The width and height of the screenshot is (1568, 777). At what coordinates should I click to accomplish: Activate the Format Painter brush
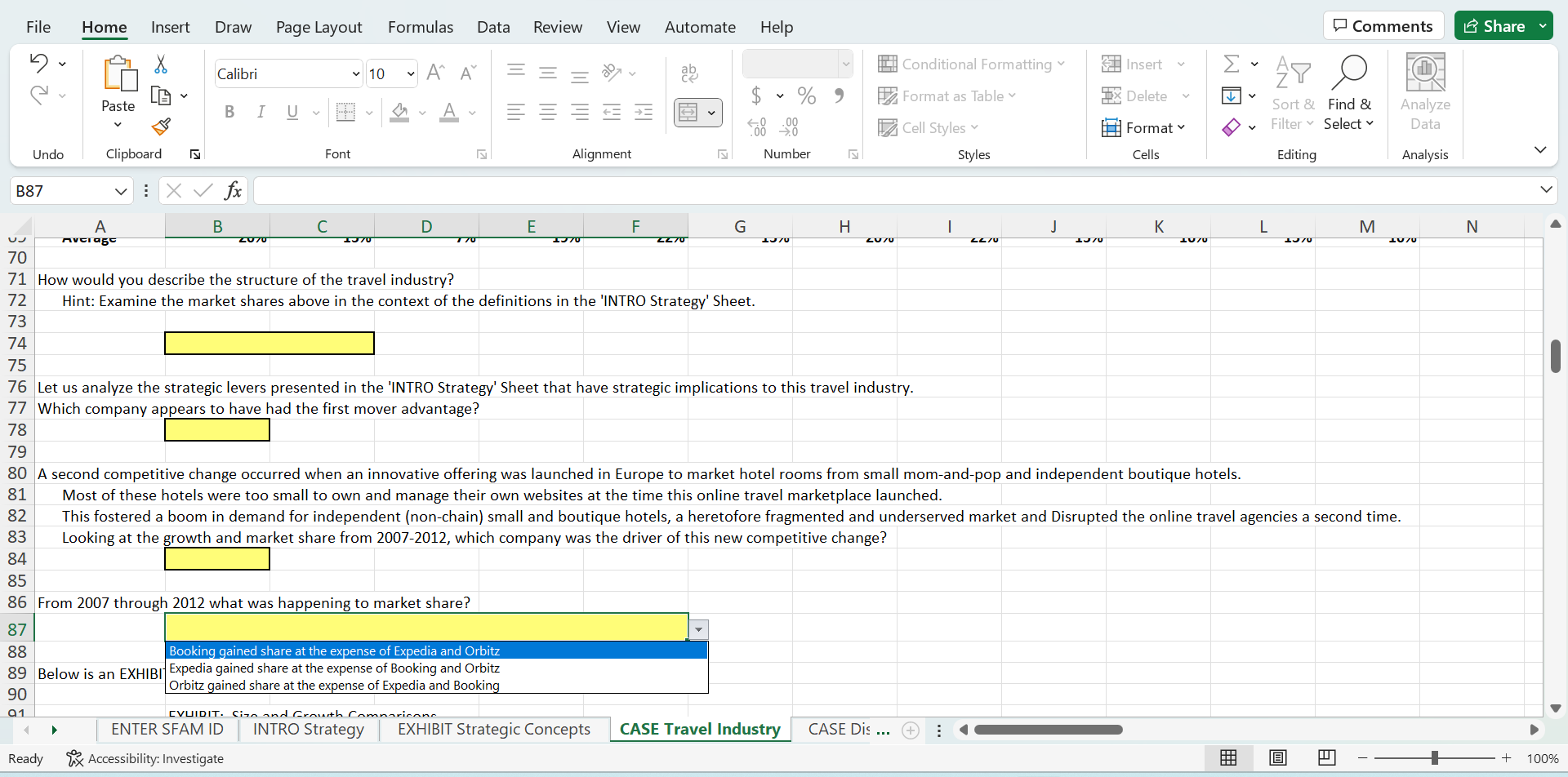pyautogui.click(x=161, y=127)
